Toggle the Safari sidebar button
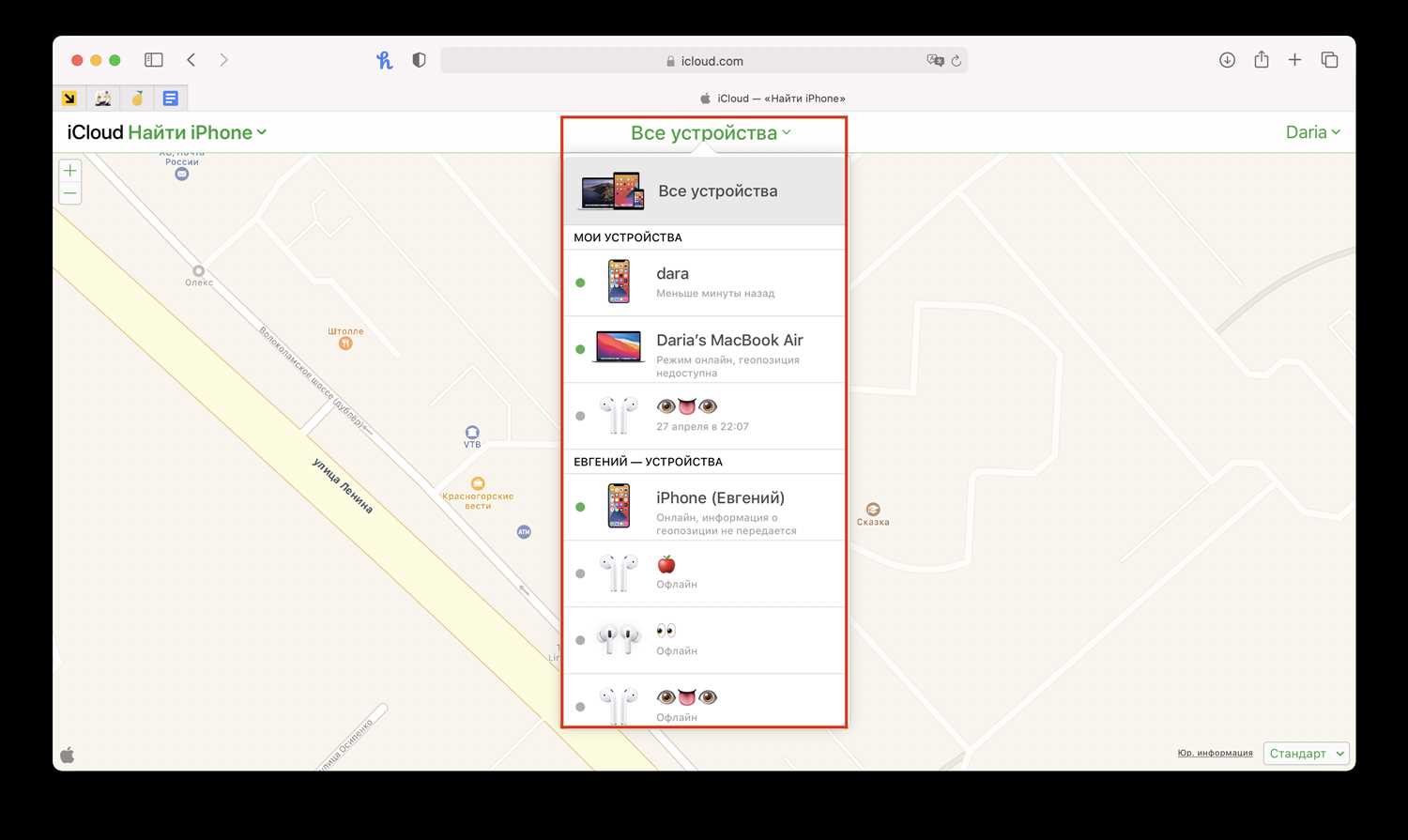The width and height of the screenshot is (1408, 840). tap(154, 60)
